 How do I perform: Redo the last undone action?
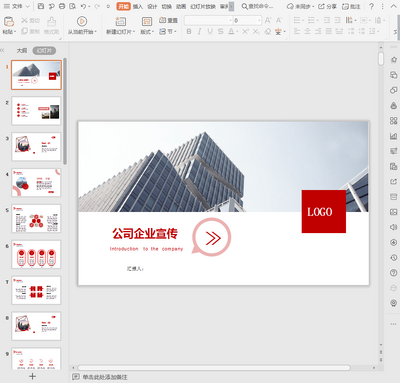(x=97, y=6)
